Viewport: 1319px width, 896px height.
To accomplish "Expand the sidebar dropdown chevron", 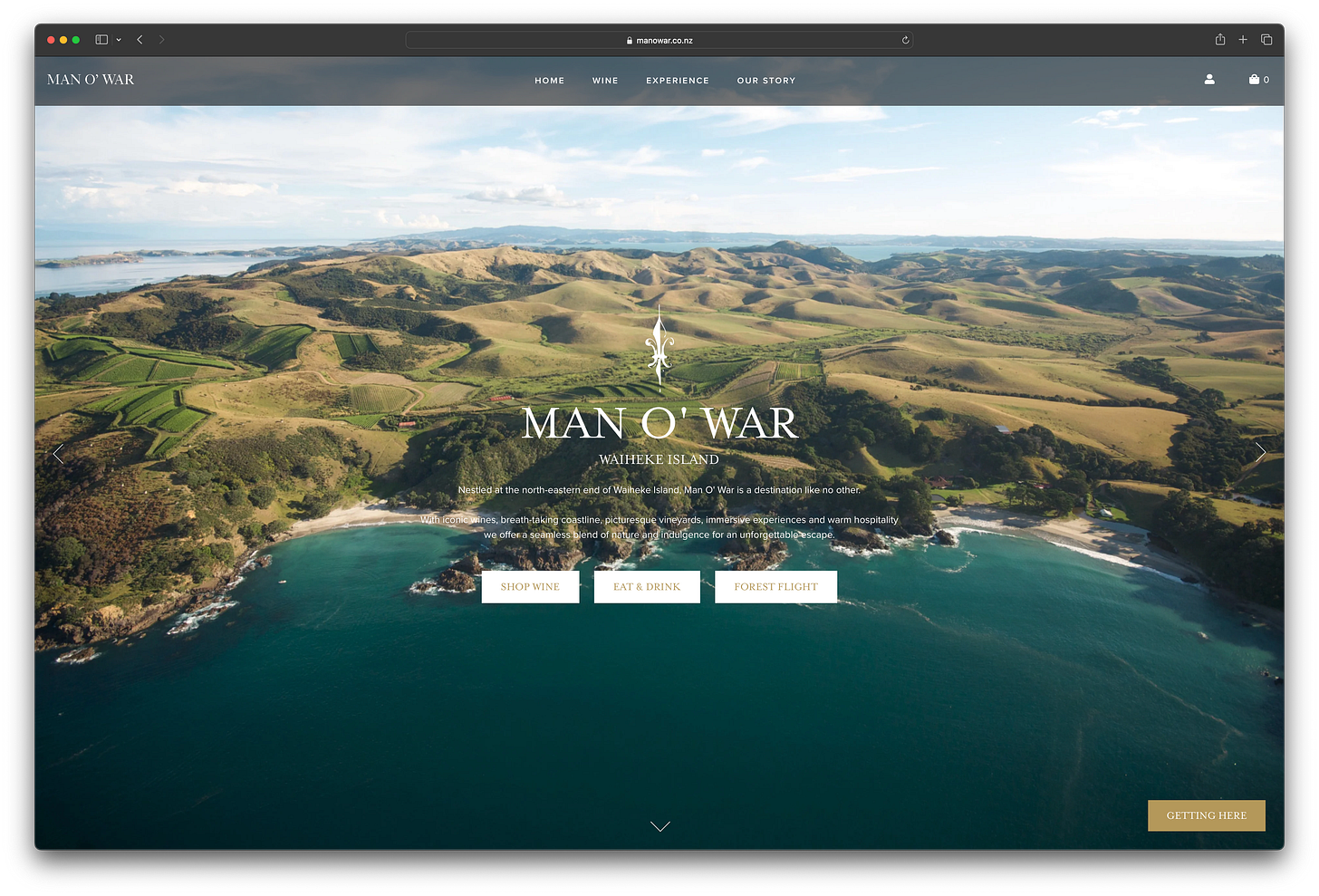I will tap(119, 40).
